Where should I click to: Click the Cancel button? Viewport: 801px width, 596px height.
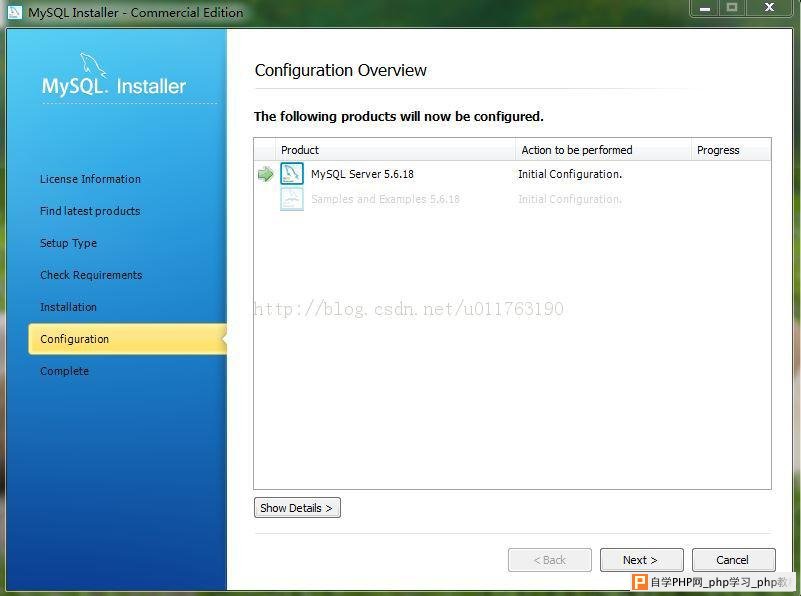coord(734,560)
